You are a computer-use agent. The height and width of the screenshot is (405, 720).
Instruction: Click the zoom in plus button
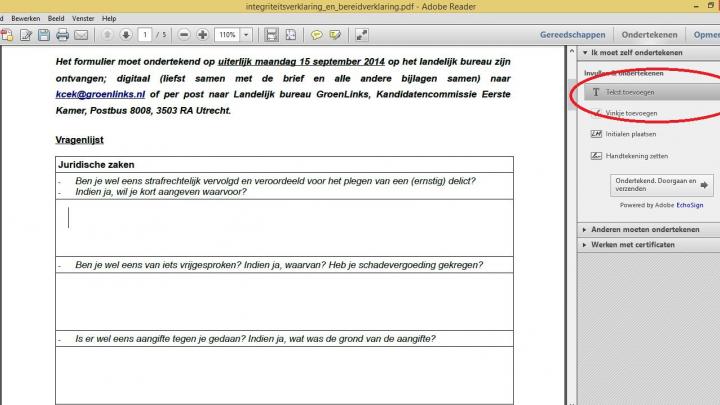pos(203,35)
